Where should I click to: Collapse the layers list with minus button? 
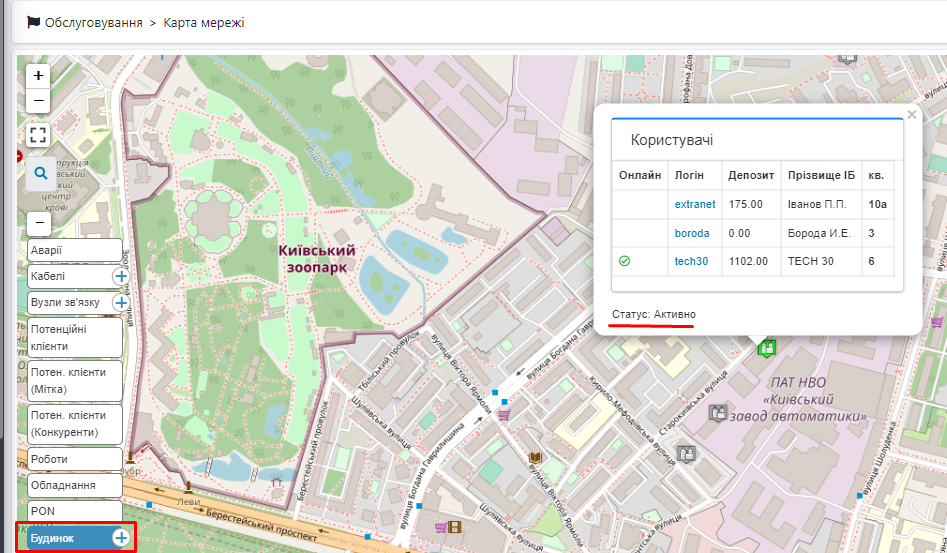38,222
